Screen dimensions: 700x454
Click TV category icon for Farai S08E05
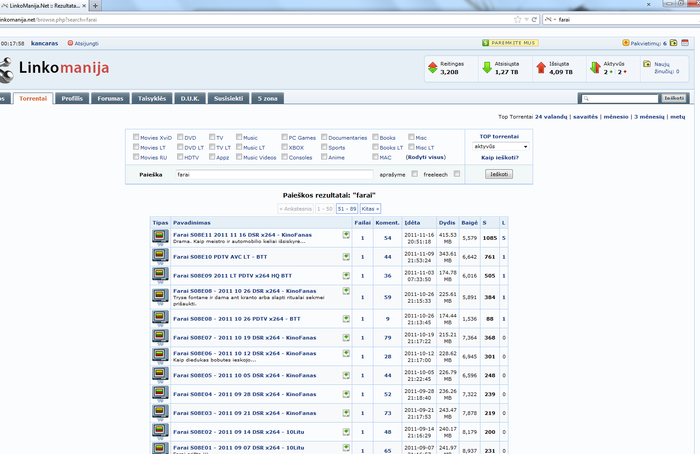160,375
